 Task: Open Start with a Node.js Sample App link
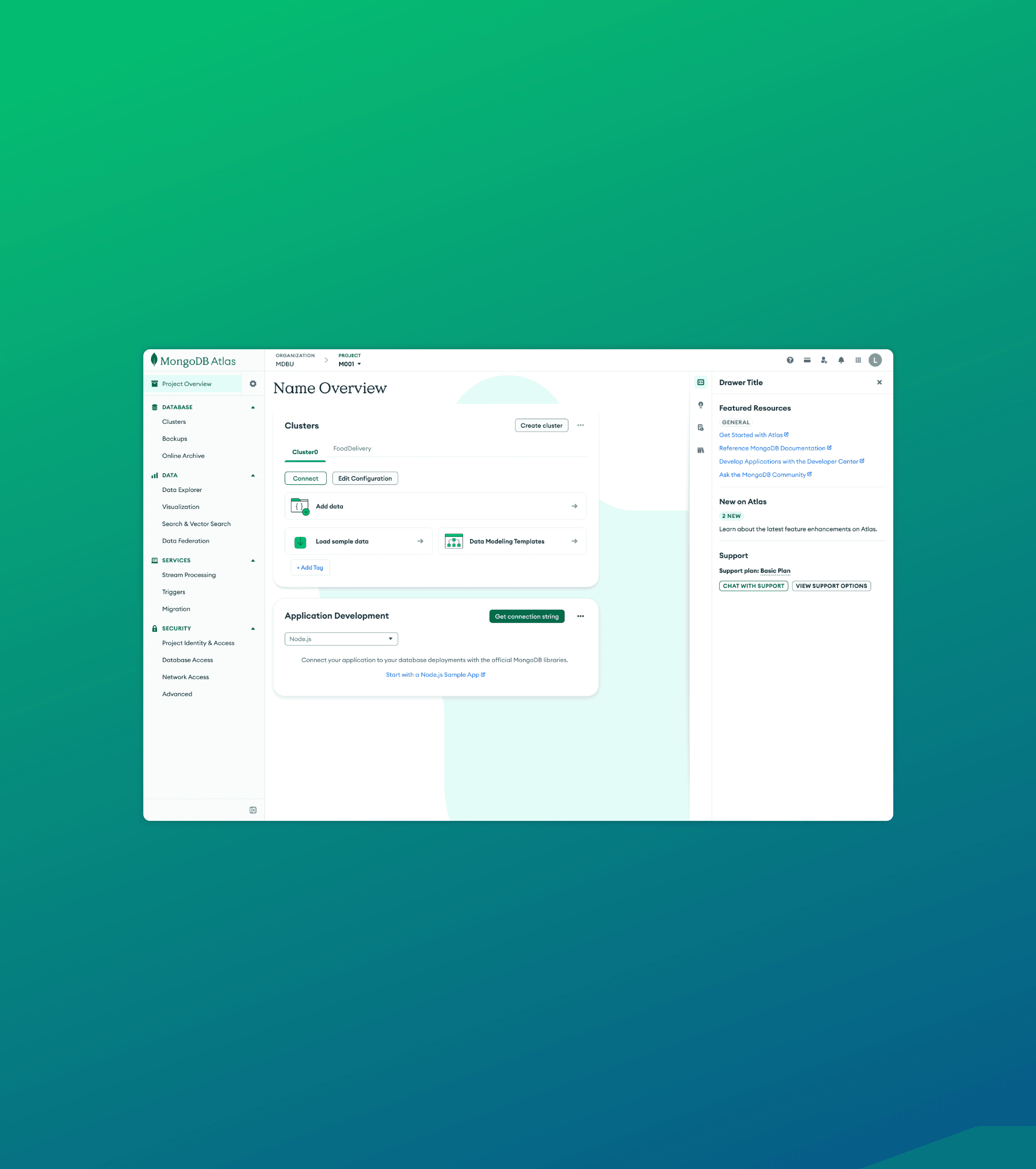(x=435, y=675)
